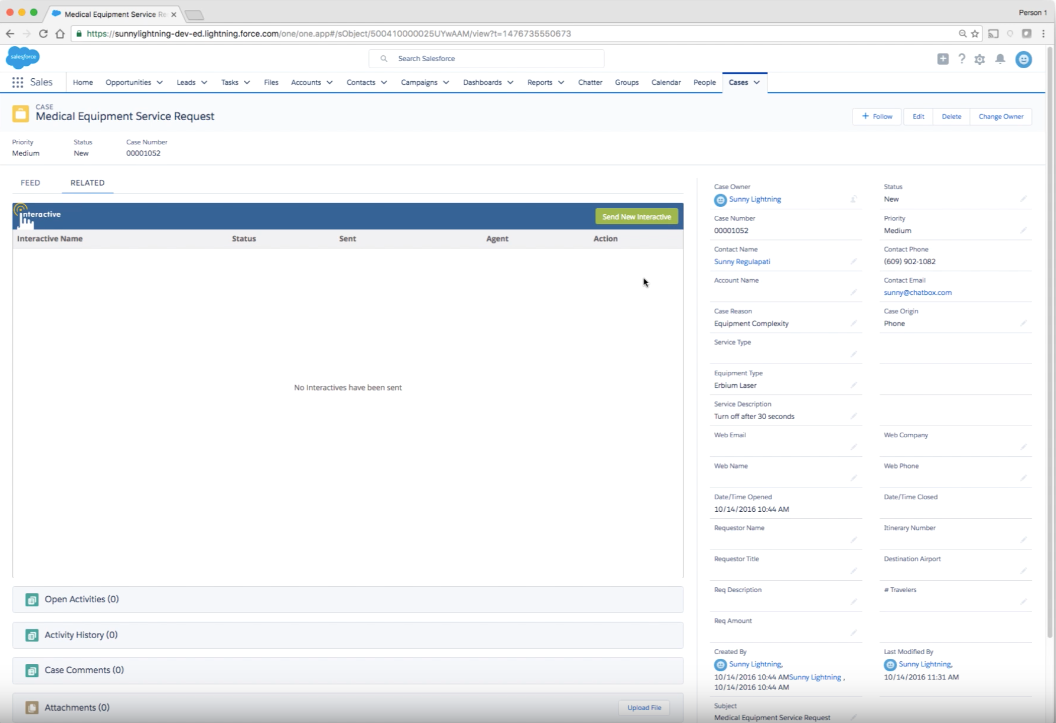
Task: Open the browser three-dot menu
Action: 1044,34
